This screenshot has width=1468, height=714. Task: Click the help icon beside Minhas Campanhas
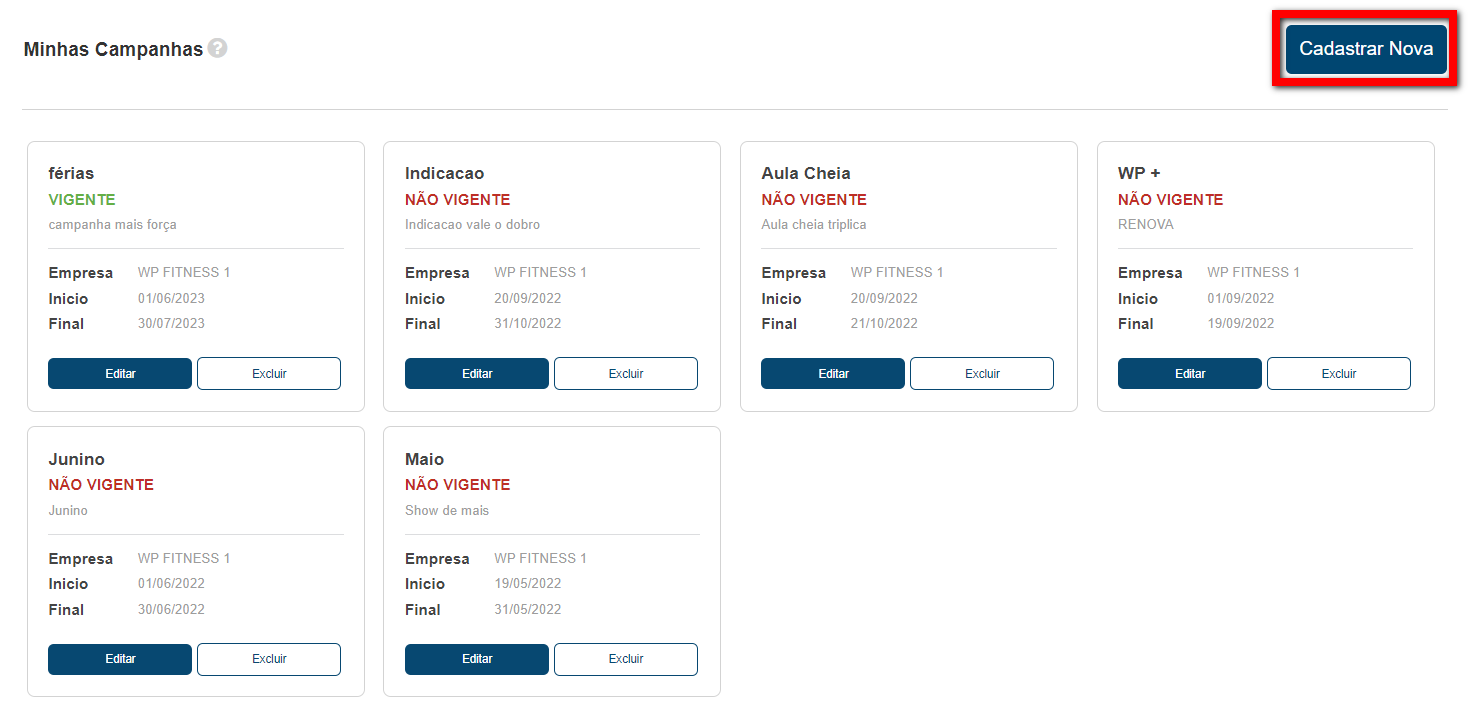[x=217, y=48]
